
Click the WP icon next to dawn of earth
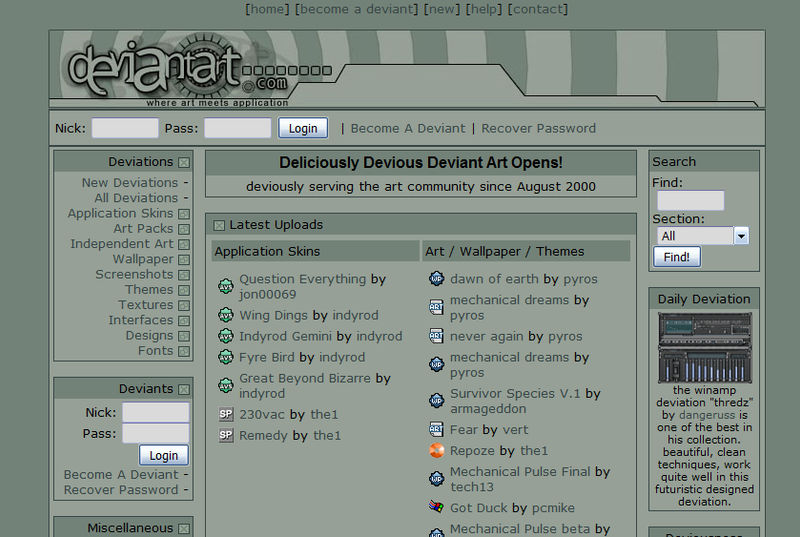point(436,278)
